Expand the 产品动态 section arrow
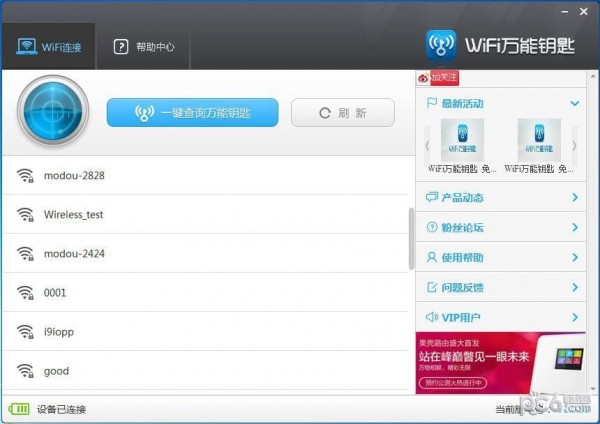This screenshot has height=424, width=600. pos(575,197)
